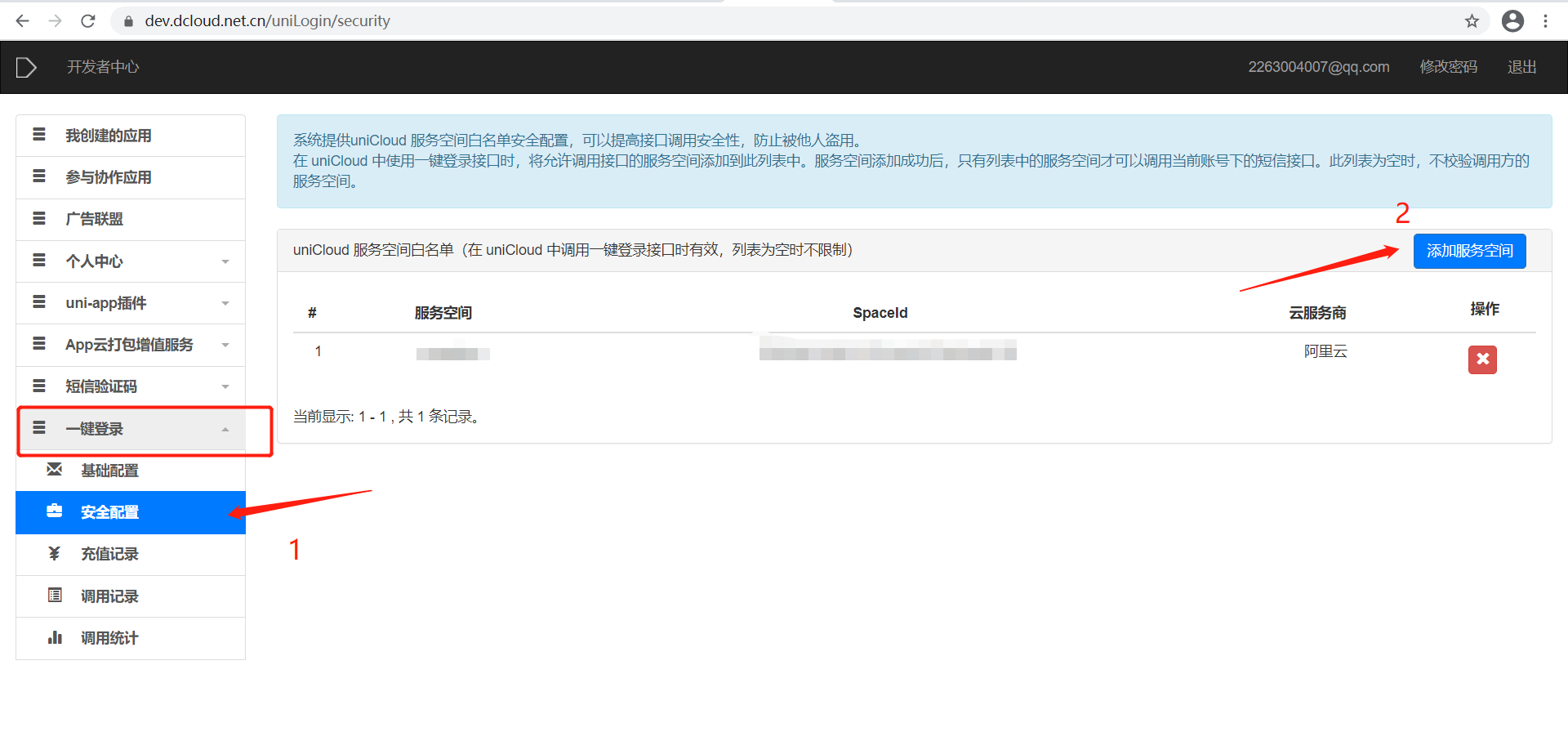Click the browser address bar
1568x741 pixels.
coord(490,20)
